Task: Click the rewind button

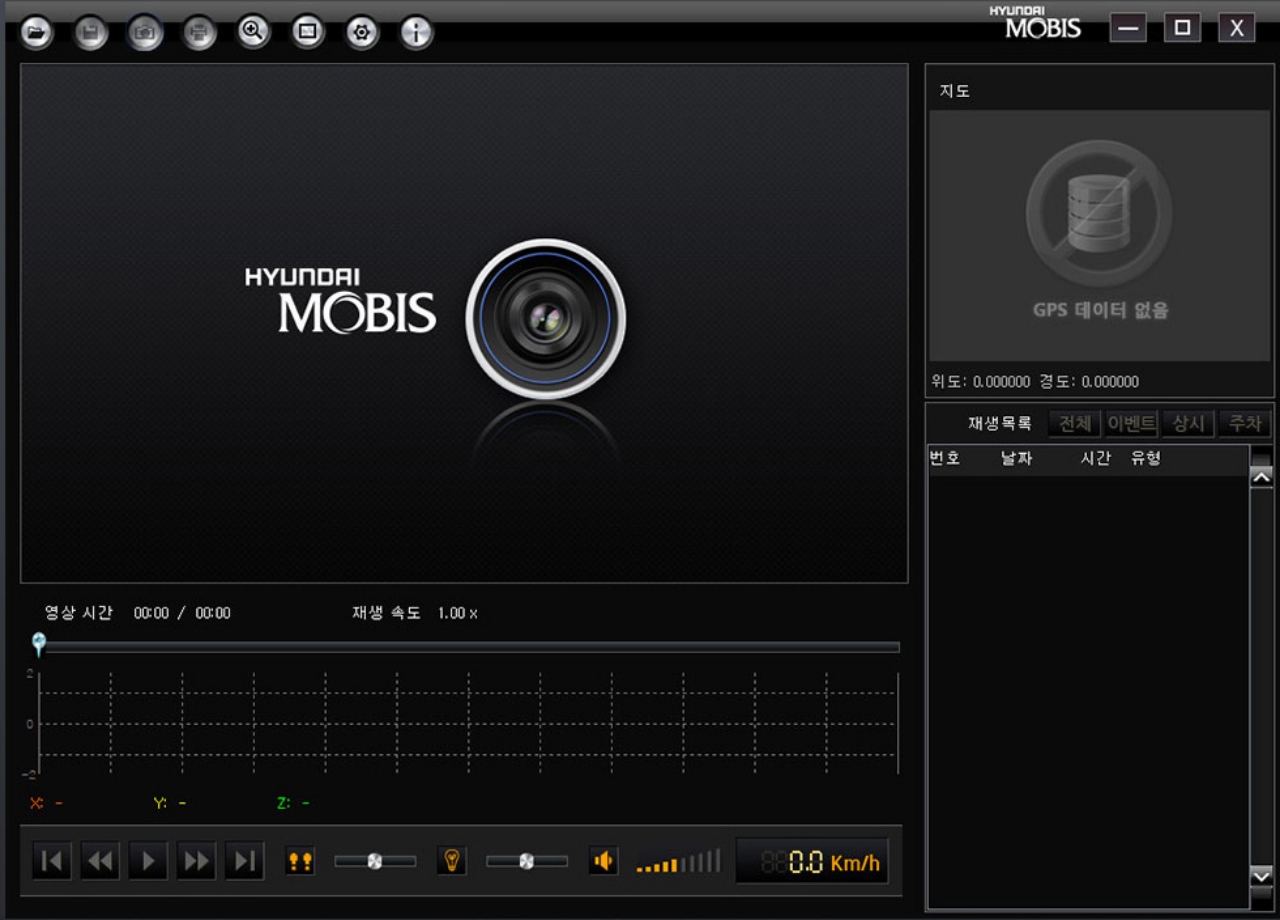Action: click(x=100, y=861)
